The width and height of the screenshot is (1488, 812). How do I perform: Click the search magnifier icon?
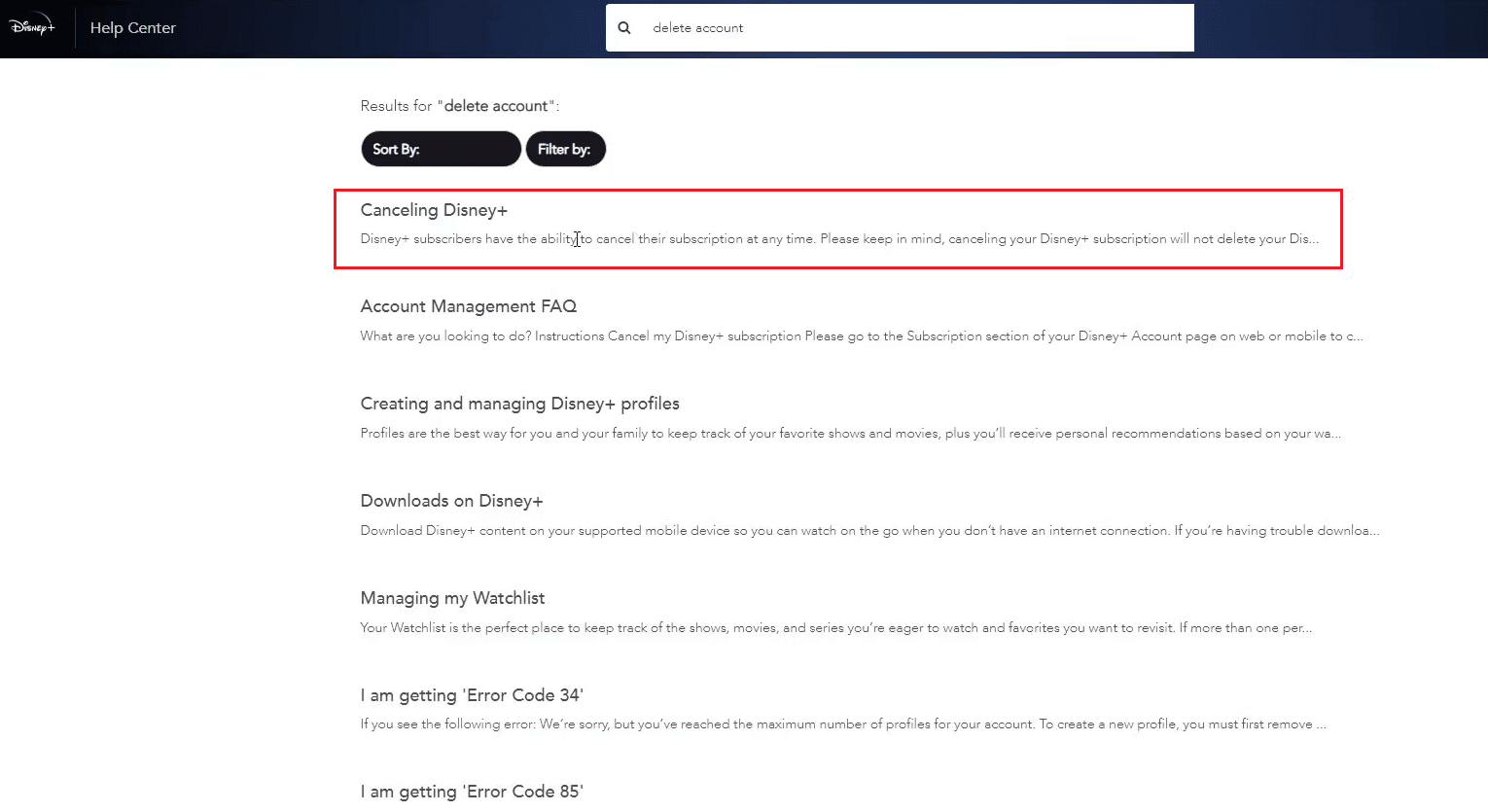[624, 28]
